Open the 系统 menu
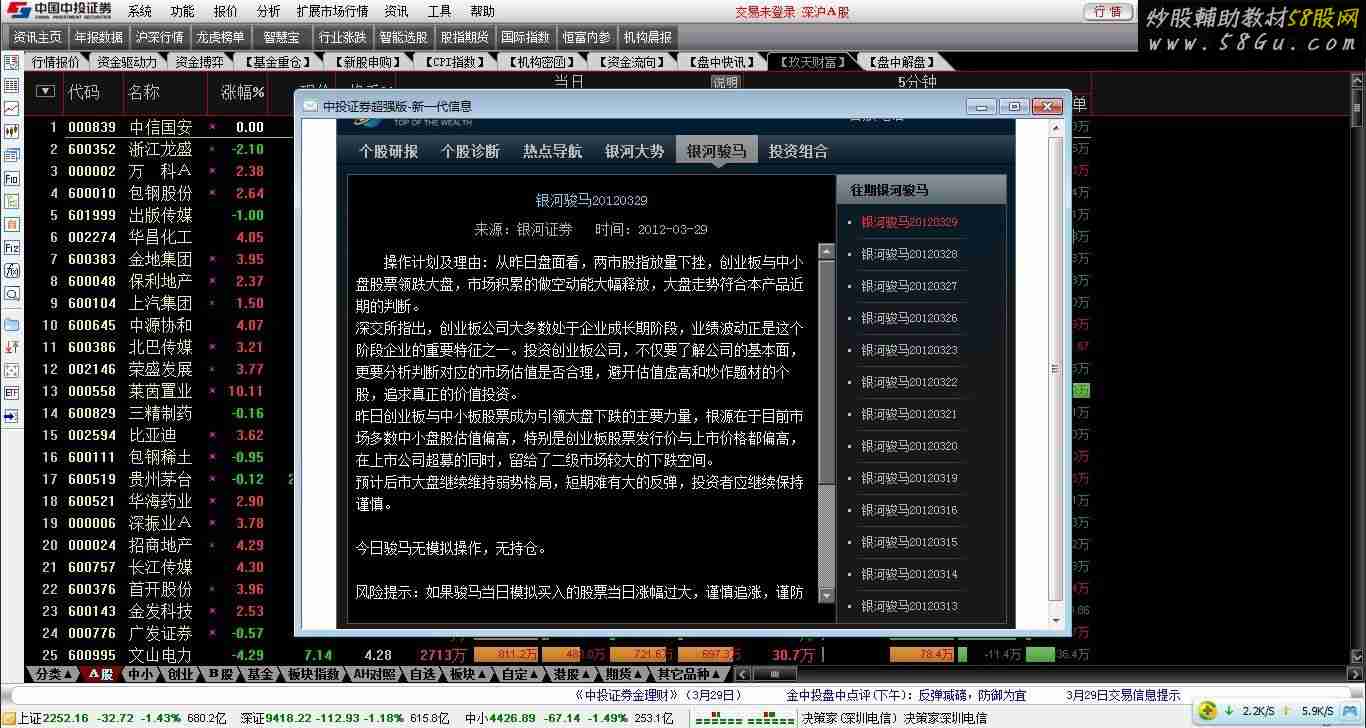The height and width of the screenshot is (728, 1366). click(x=140, y=12)
